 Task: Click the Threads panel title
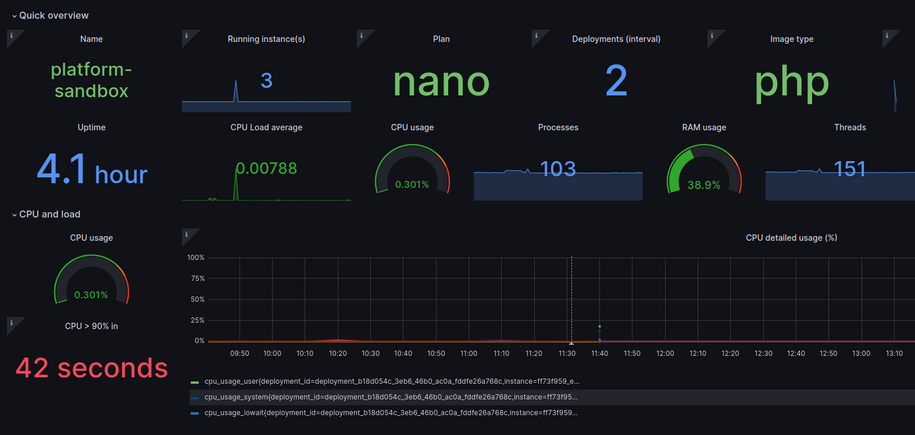(x=850, y=127)
